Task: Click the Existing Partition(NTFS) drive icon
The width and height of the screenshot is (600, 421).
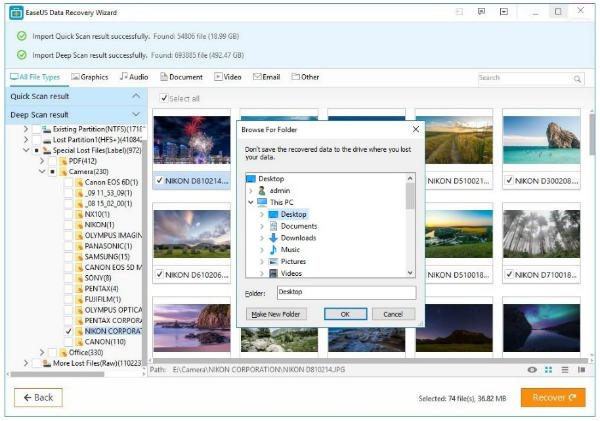Action: pyautogui.click(x=47, y=129)
